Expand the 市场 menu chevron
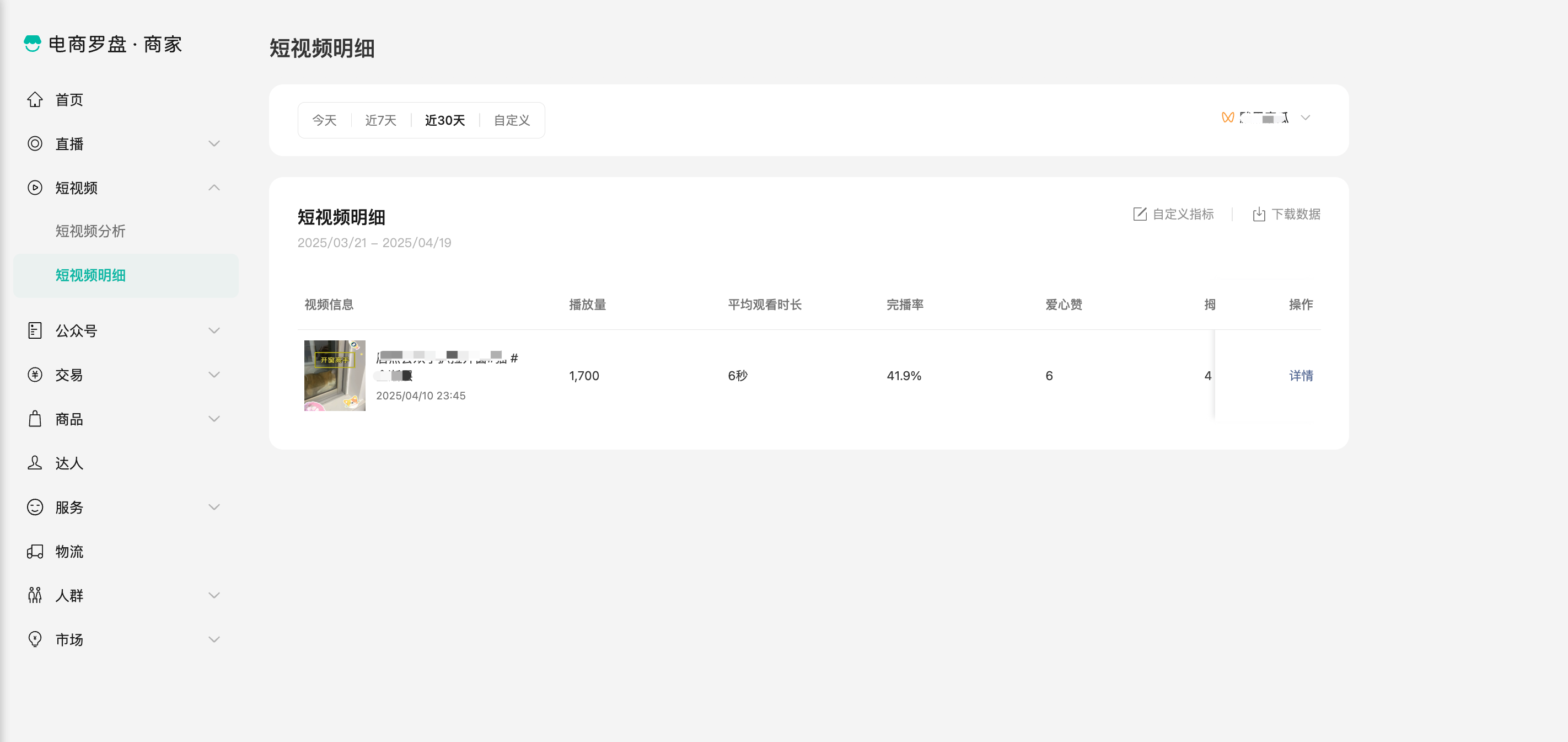 coord(214,639)
